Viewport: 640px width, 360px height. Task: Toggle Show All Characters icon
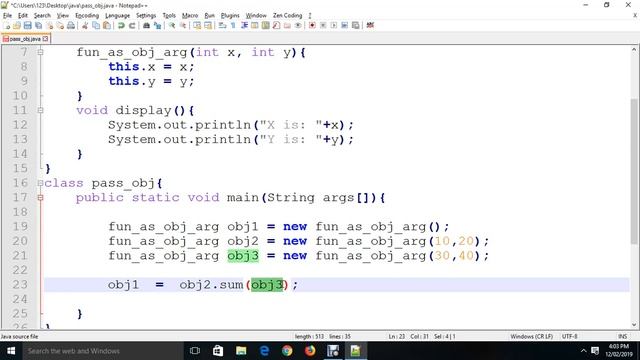point(233,25)
